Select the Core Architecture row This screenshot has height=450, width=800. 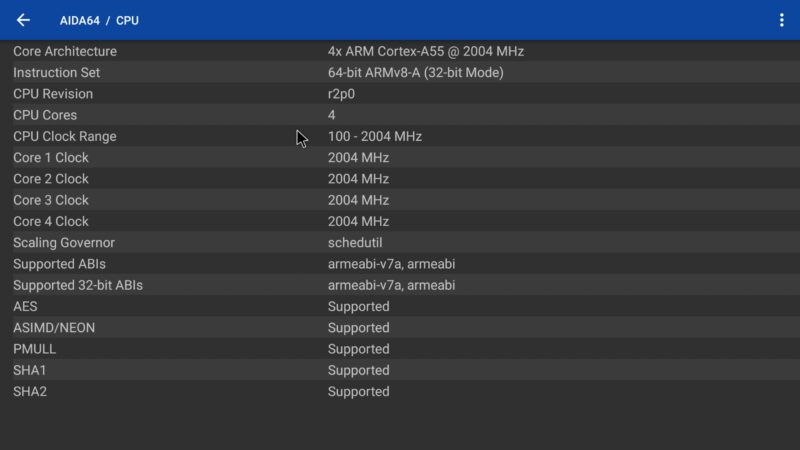tap(400, 51)
